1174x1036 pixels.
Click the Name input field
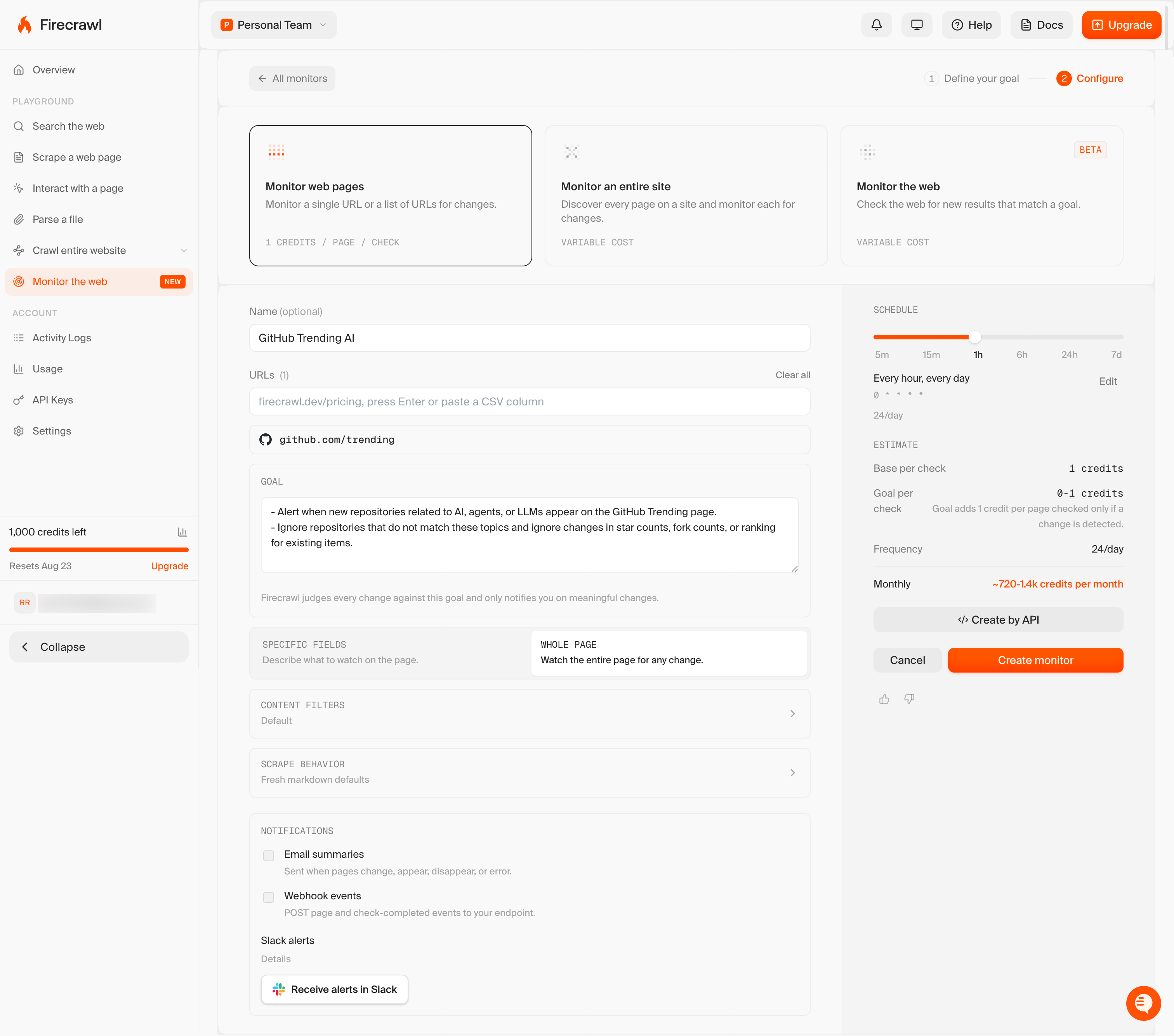(x=530, y=338)
